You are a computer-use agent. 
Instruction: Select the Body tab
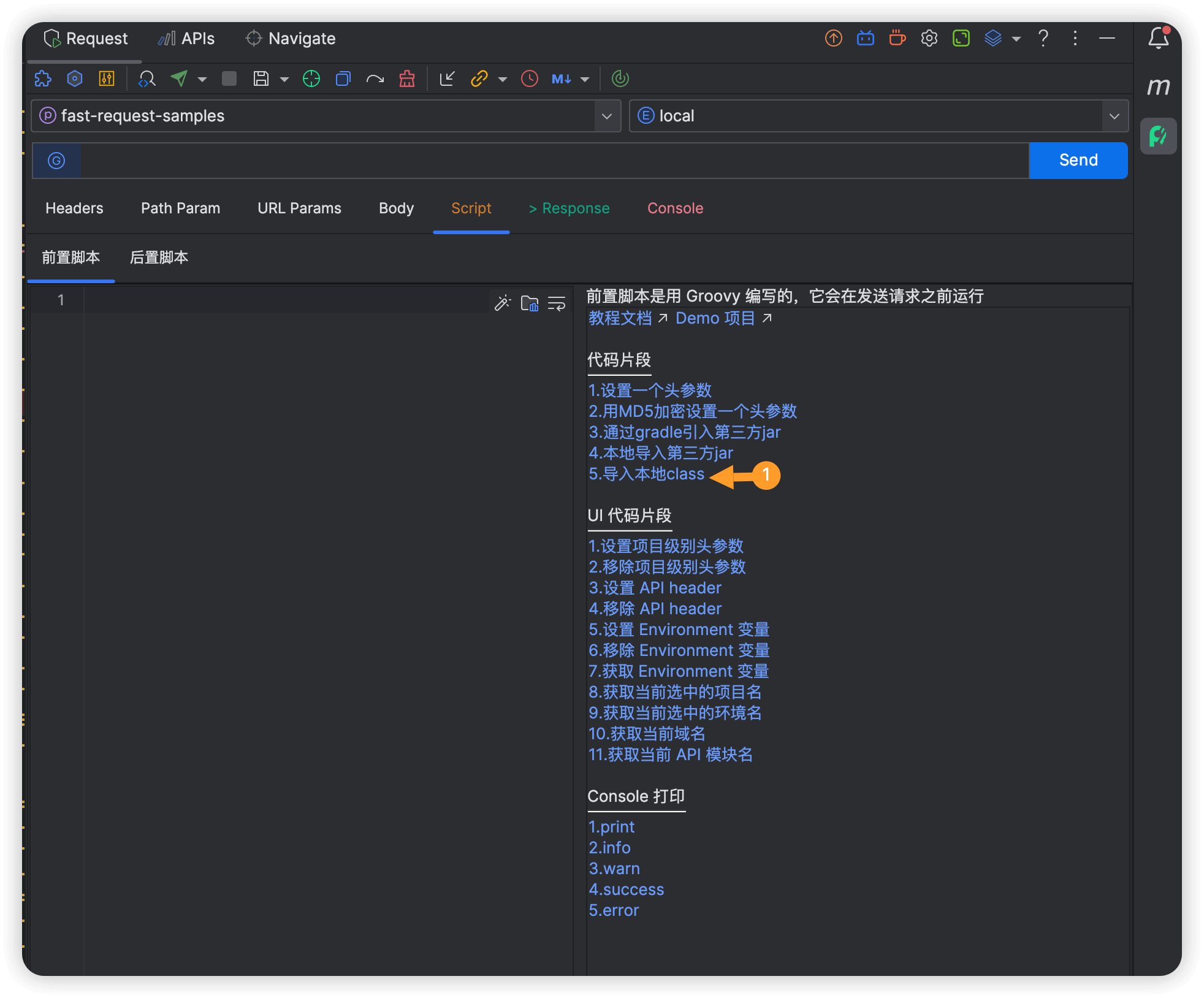coord(396,208)
